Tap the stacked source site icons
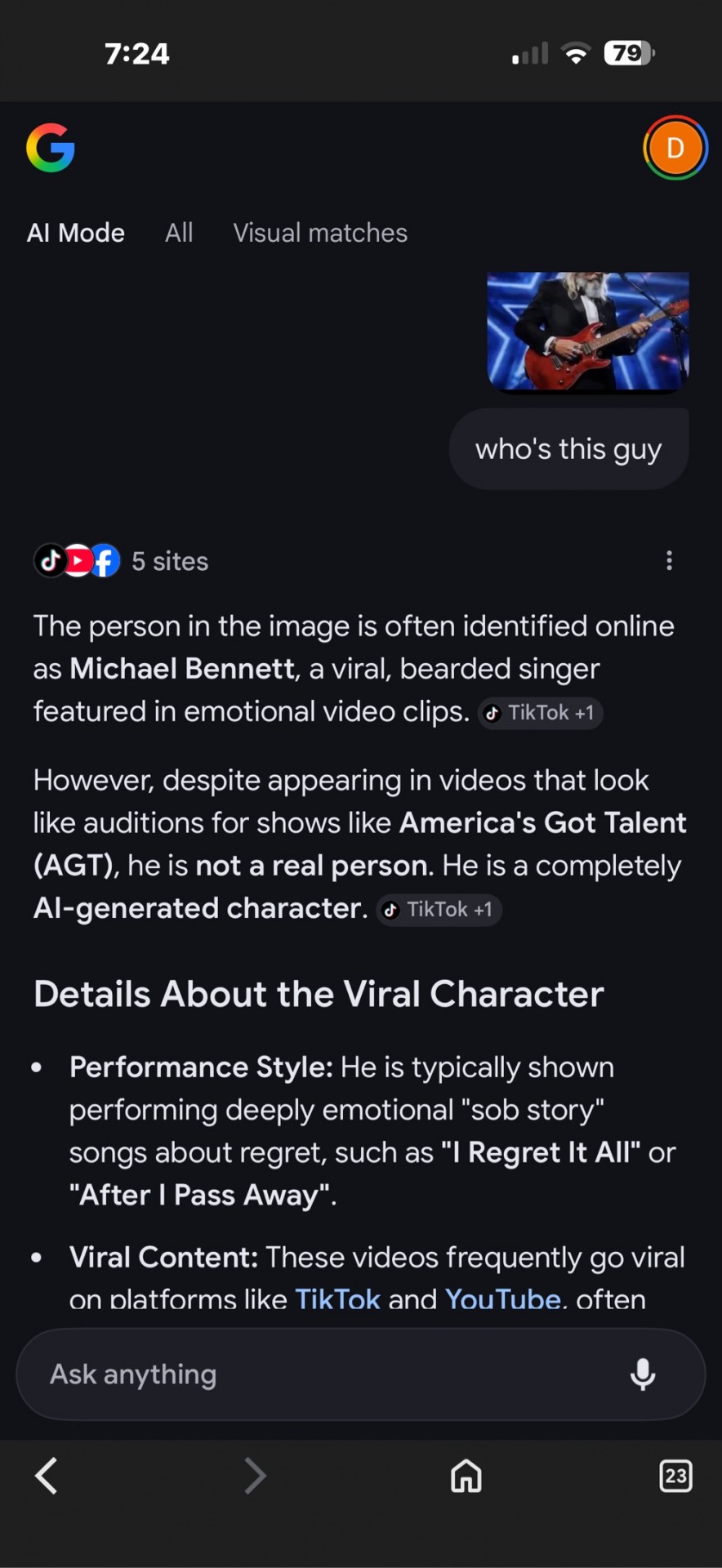 click(x=77, y=560)
